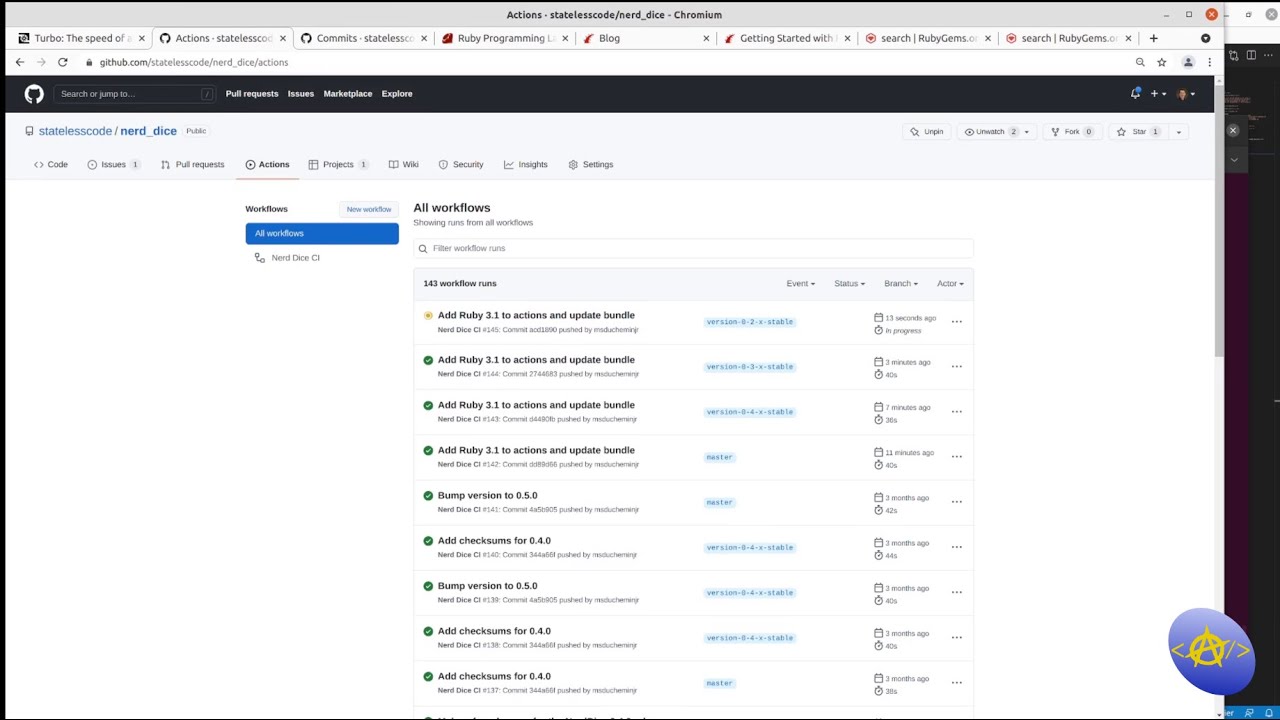Click the Filter workflow runs field
Image resolution: width=1280 pixels, height=720 pixels.
point(693,248)
